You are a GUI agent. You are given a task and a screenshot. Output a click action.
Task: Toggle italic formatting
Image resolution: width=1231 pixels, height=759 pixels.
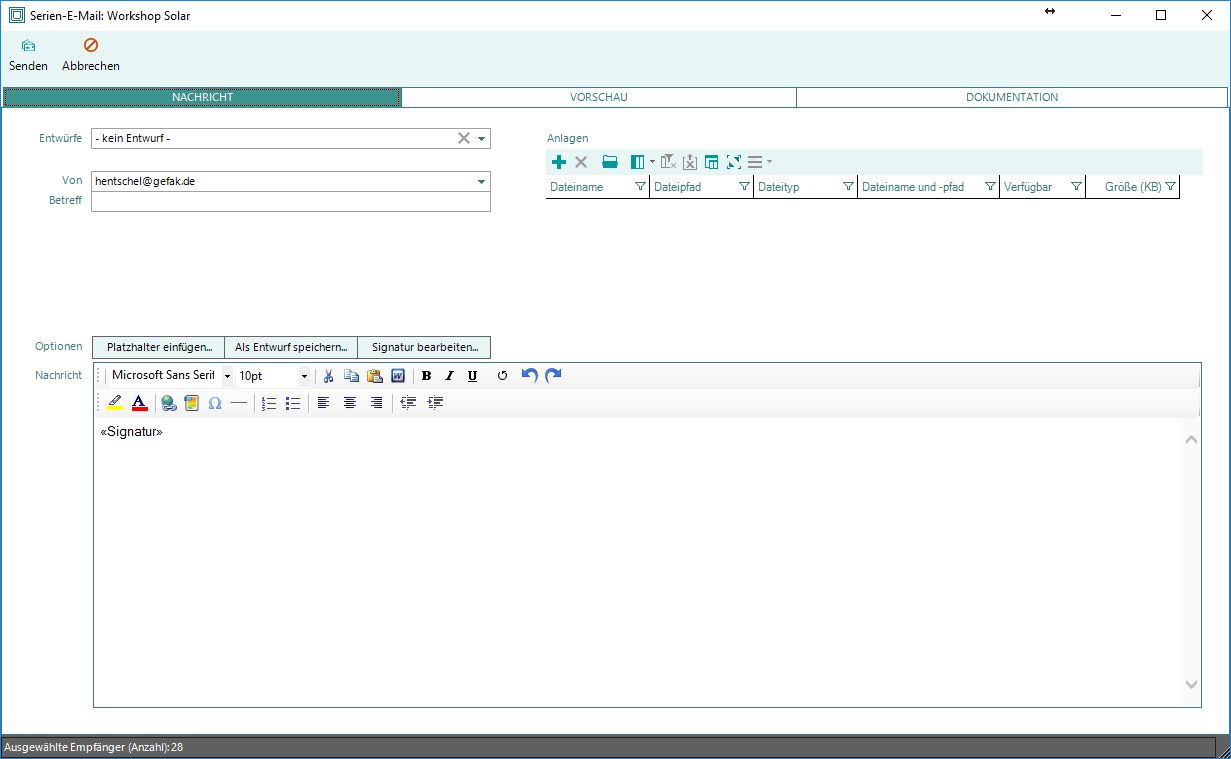[x=449, y=376]
